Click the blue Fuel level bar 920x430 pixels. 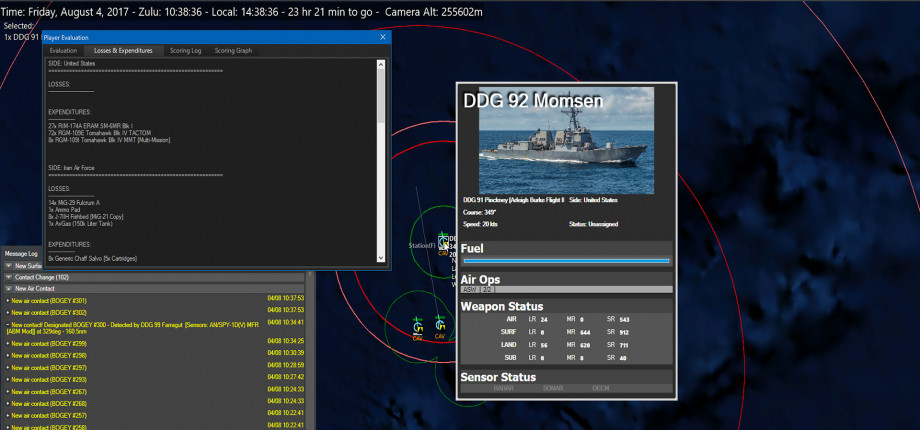566,261
